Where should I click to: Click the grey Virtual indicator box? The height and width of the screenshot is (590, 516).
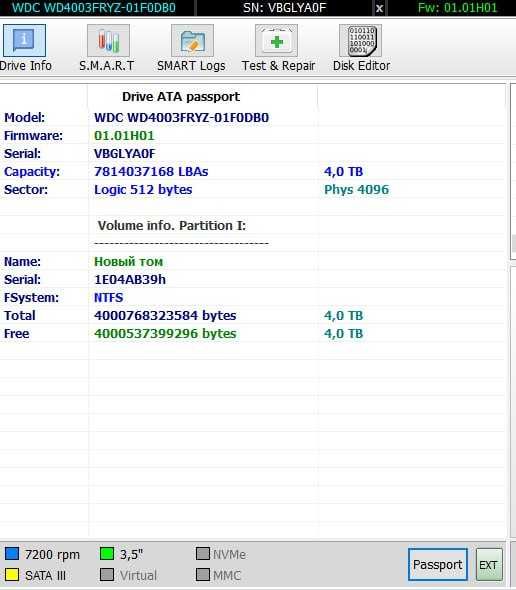point(107,575)
